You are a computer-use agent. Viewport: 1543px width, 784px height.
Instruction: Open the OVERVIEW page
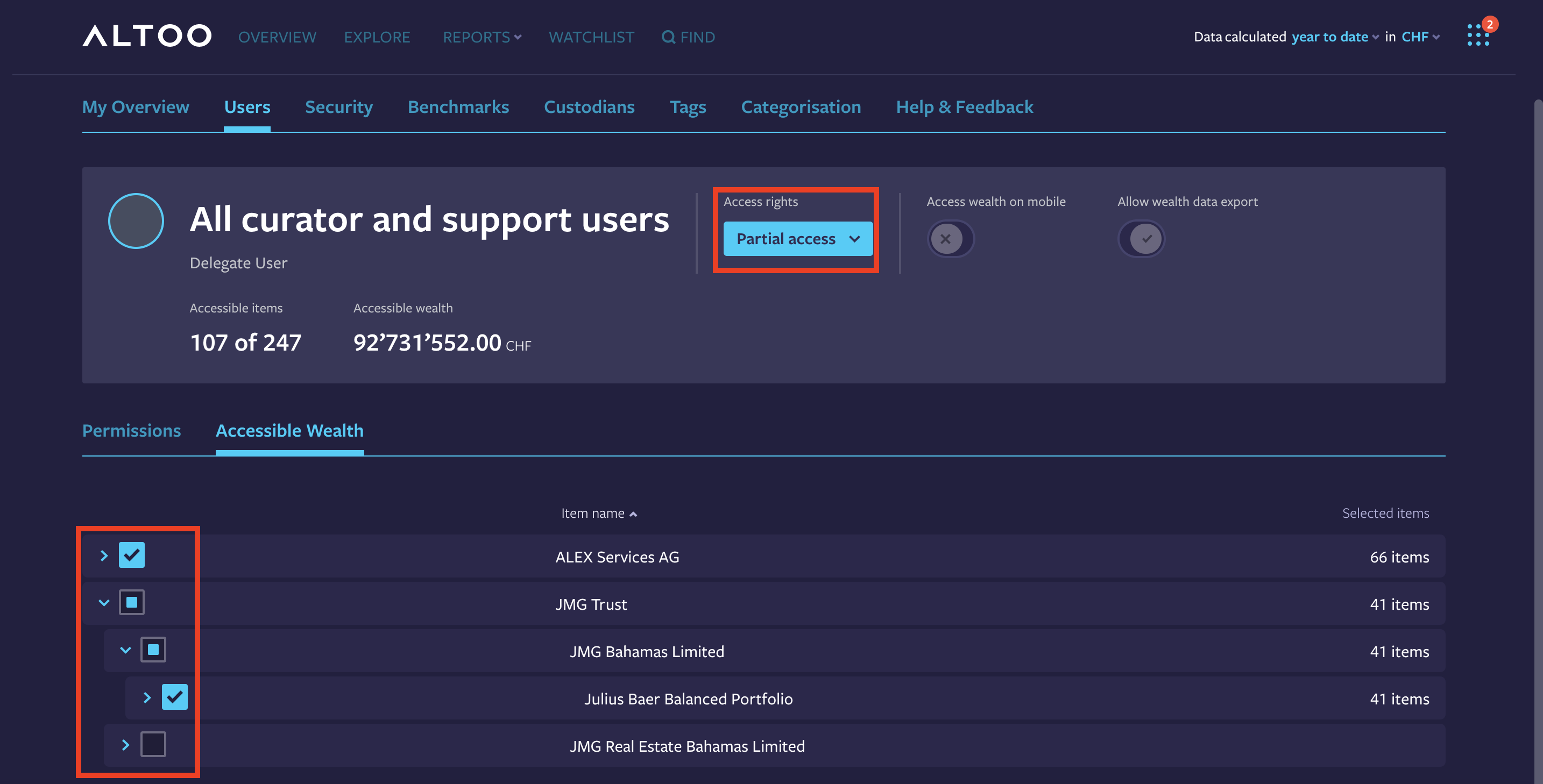pos(277,37)
